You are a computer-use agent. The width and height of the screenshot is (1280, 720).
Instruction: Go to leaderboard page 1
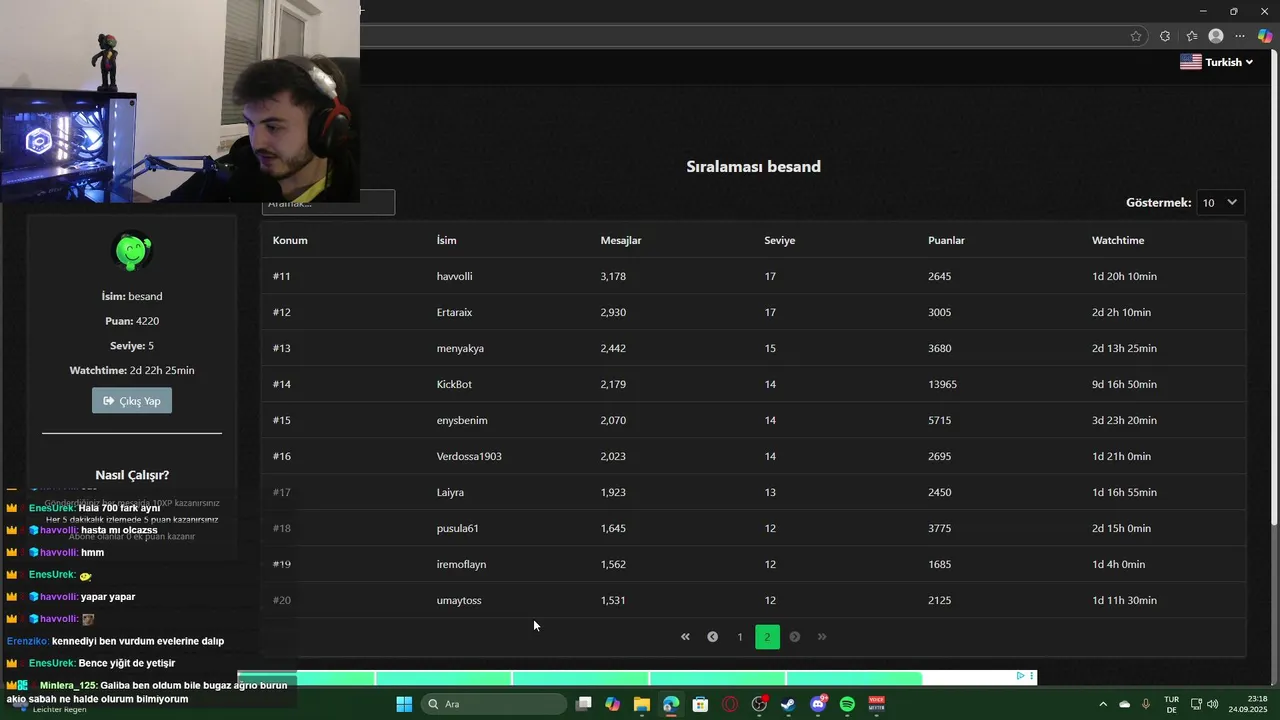[x=740, y=637]
